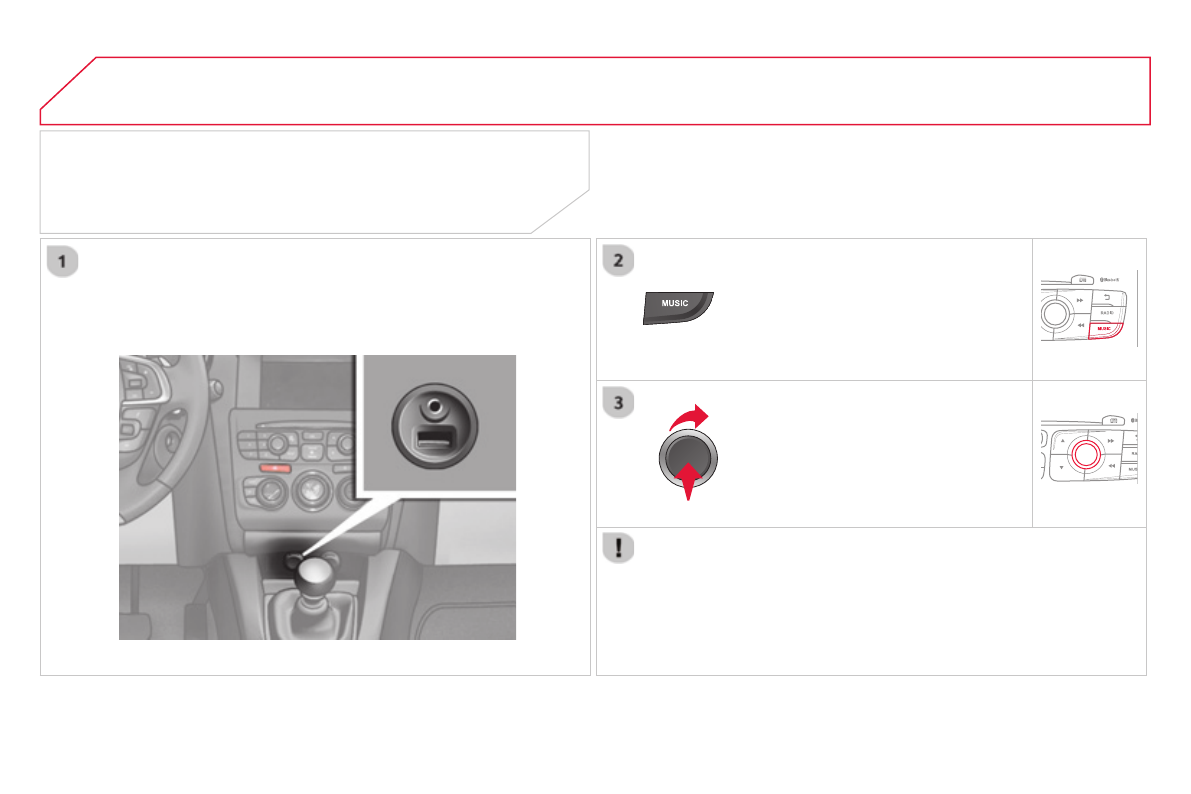1191x794 pixels.
Task: Click the RADIO key in the upper panel diagram
Action: click(x=1107, y=313)
